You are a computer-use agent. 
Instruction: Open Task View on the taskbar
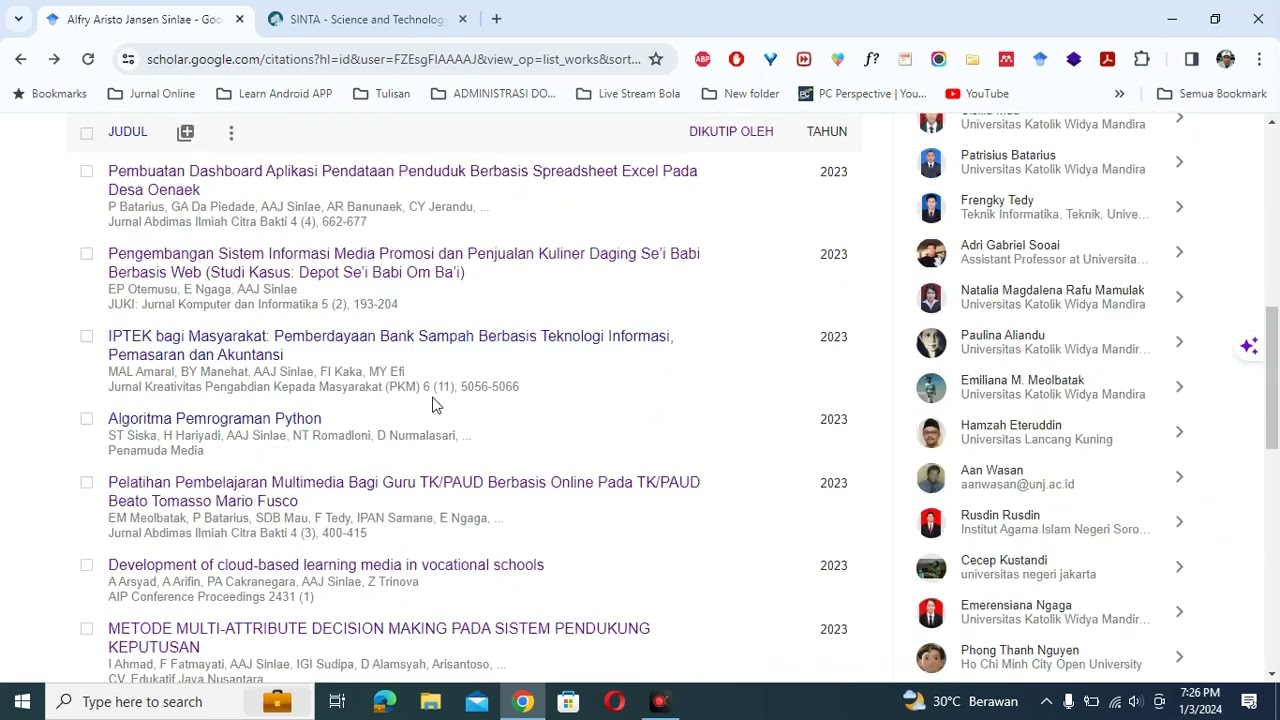(337, 701)
